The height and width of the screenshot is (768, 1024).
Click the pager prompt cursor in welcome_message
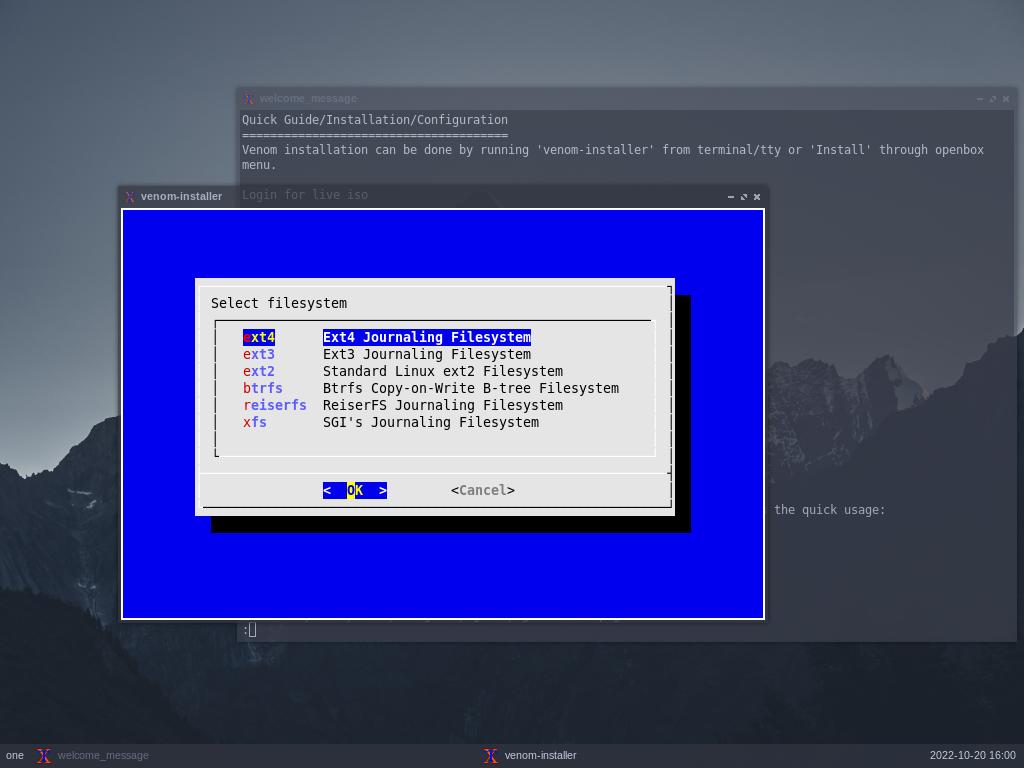252,630
